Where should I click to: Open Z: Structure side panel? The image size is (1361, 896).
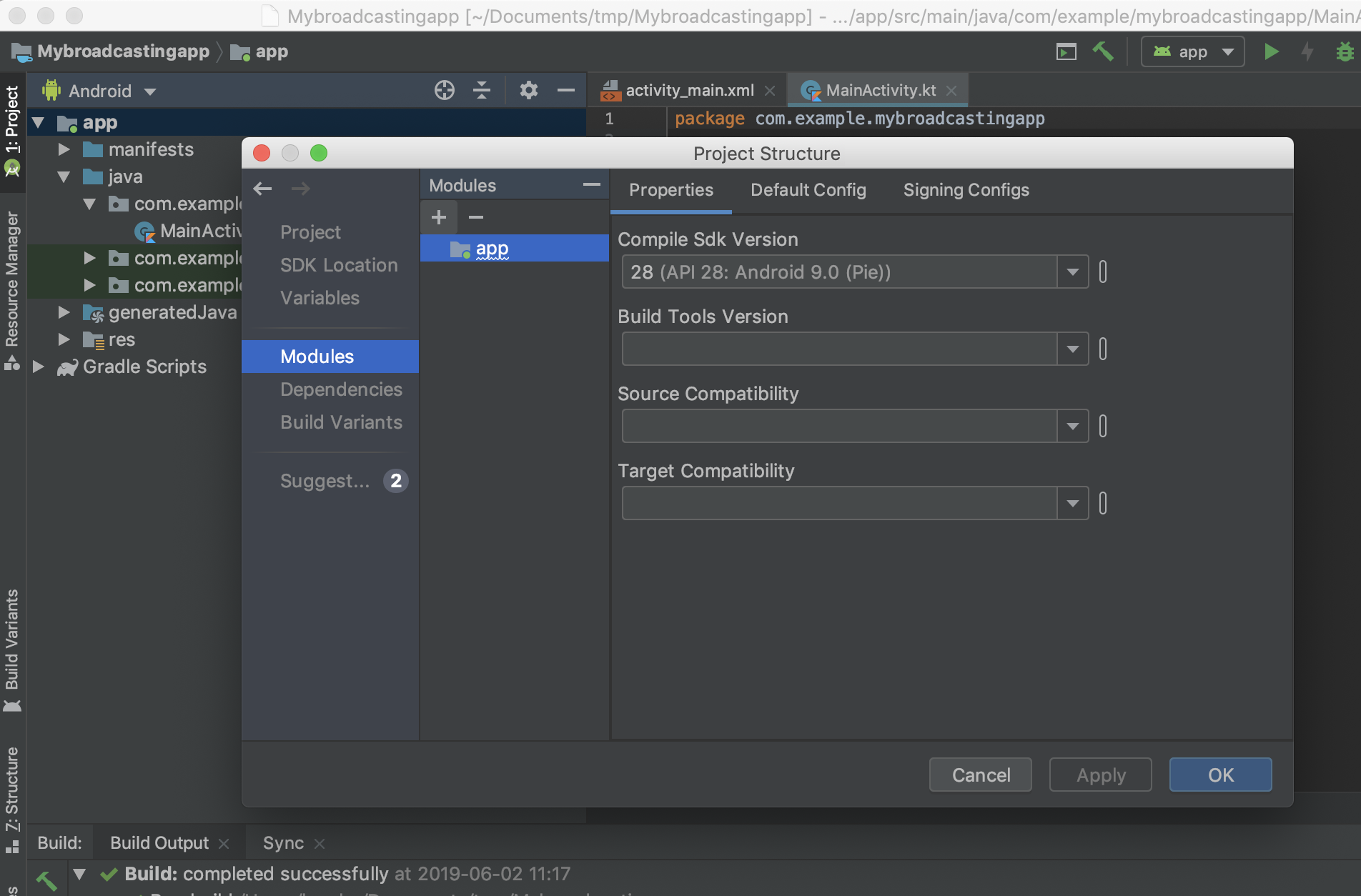12,800
